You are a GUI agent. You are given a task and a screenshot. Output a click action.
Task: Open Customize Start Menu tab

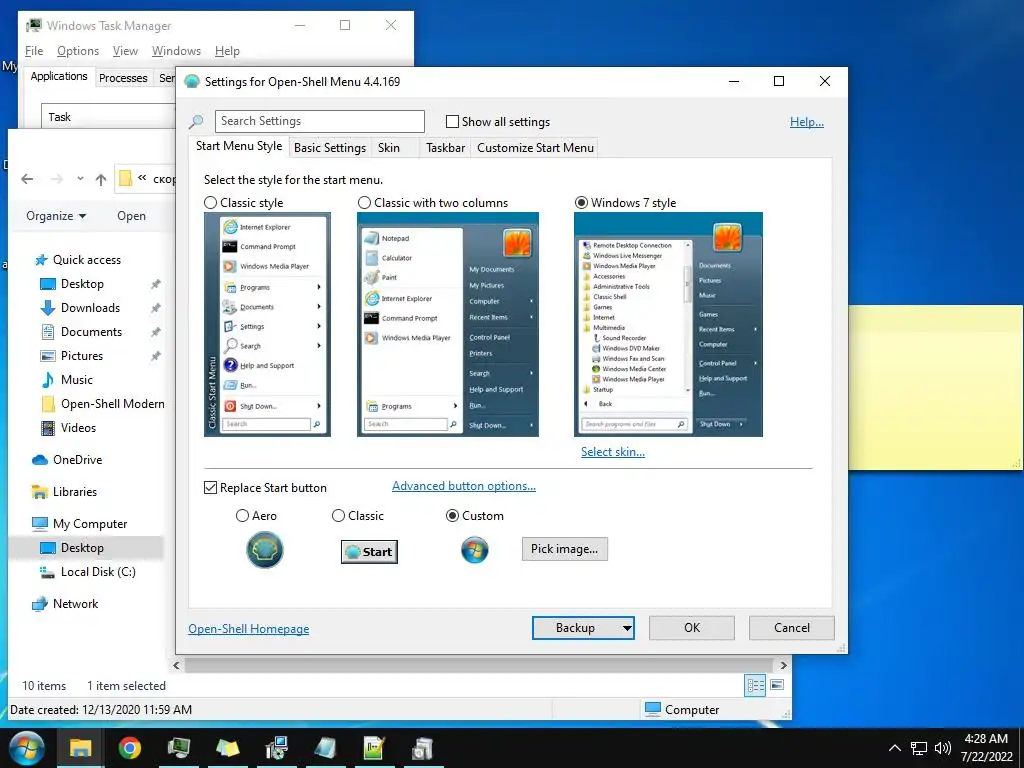536,148
